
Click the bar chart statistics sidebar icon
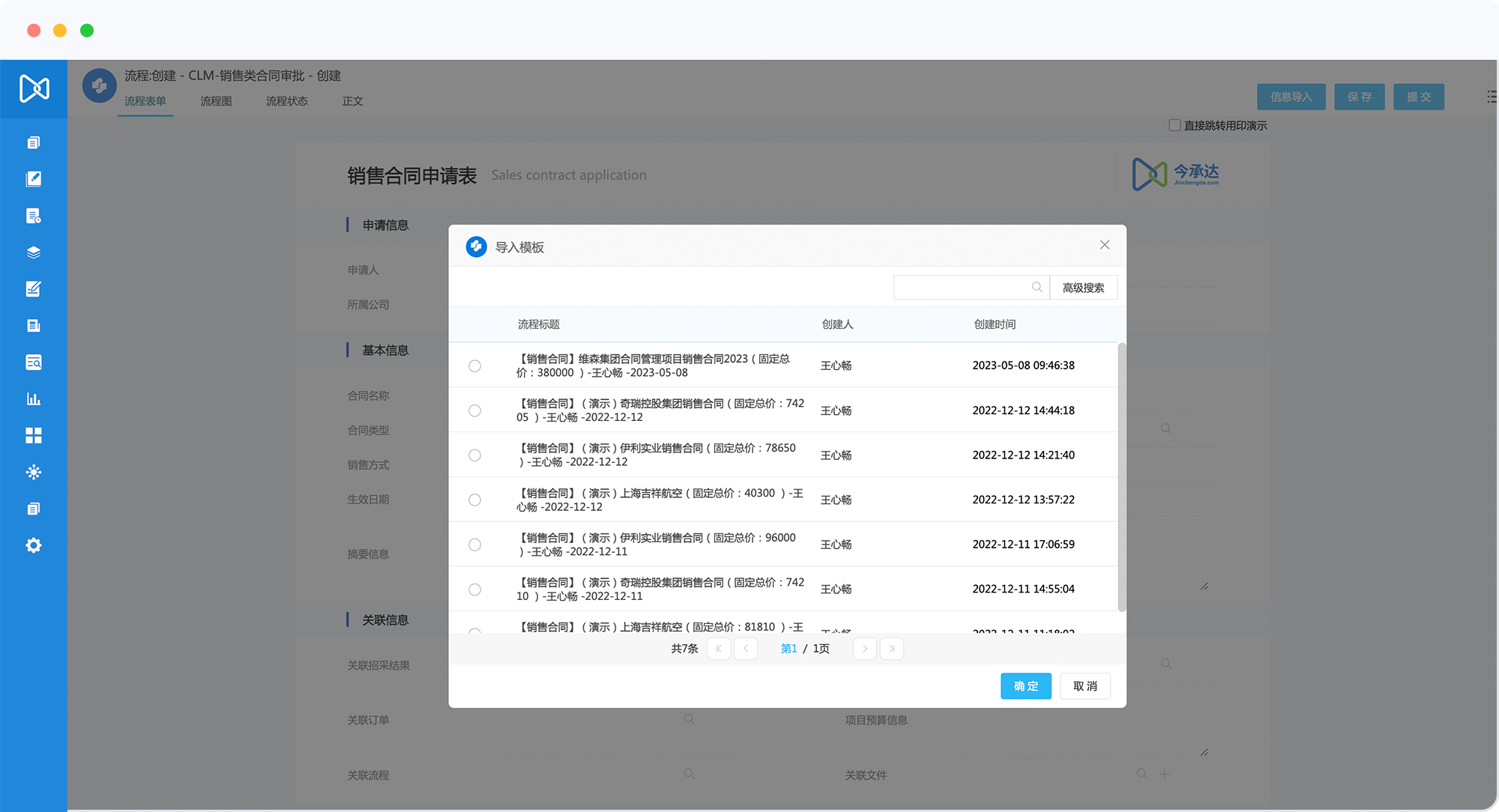click(33, 399)
